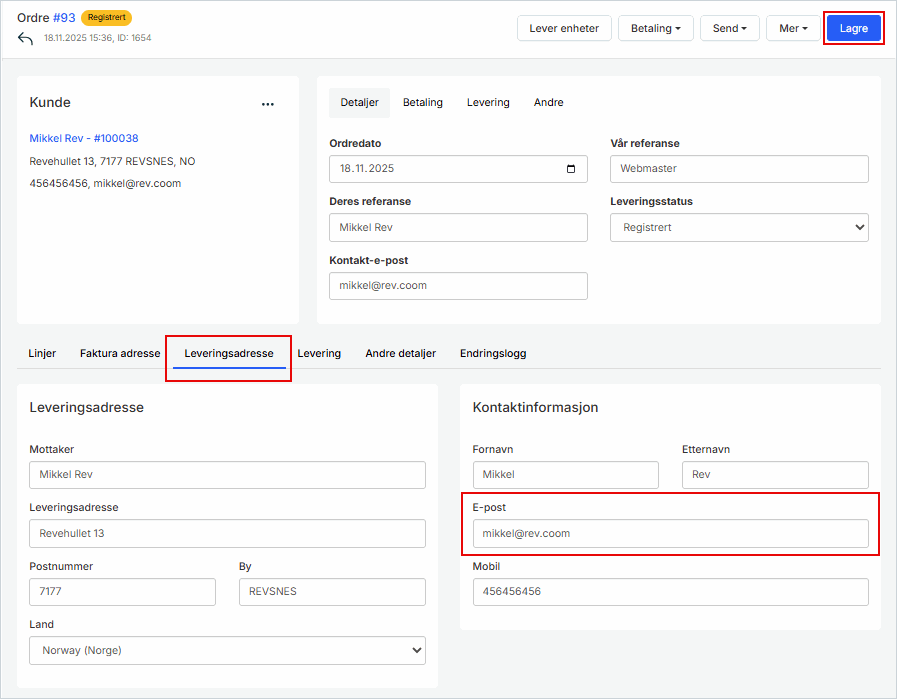This screenshot has width=897, height=699.
Task: Focus the Postnummer input field
Action: pyautogui.click(x=122, y=591)
